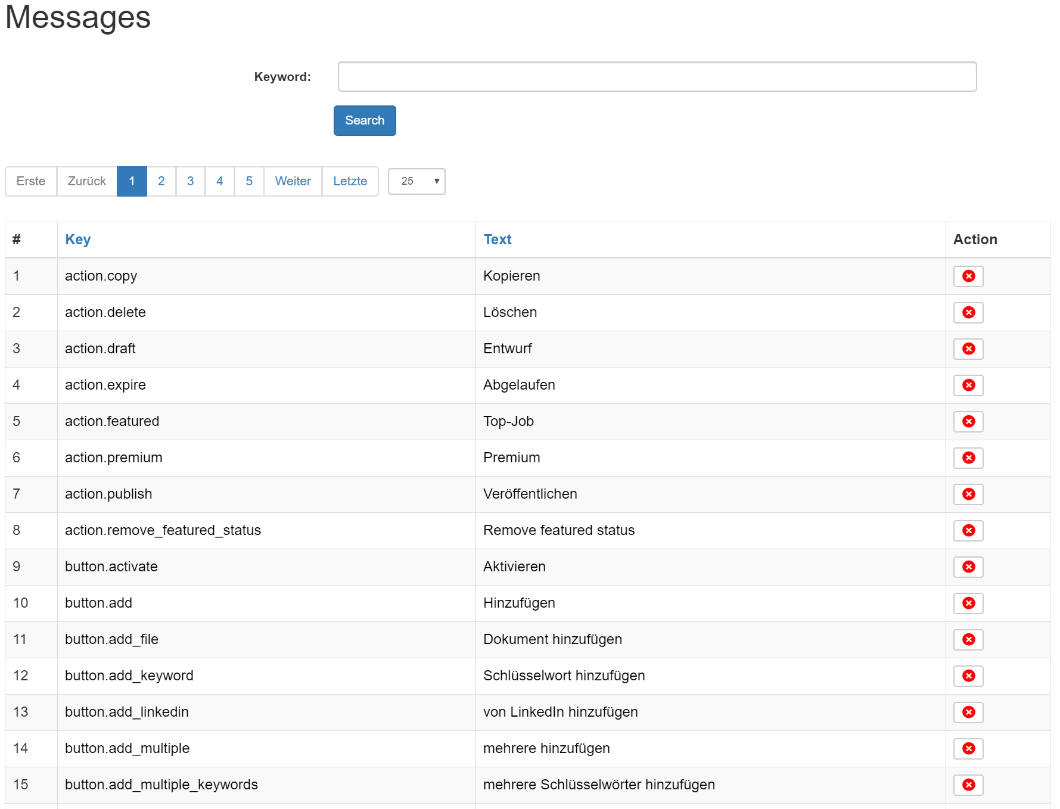This screenshot has width=1060, height=809.
Task: Sort the table by Key column
Action: tap(78, 239)
